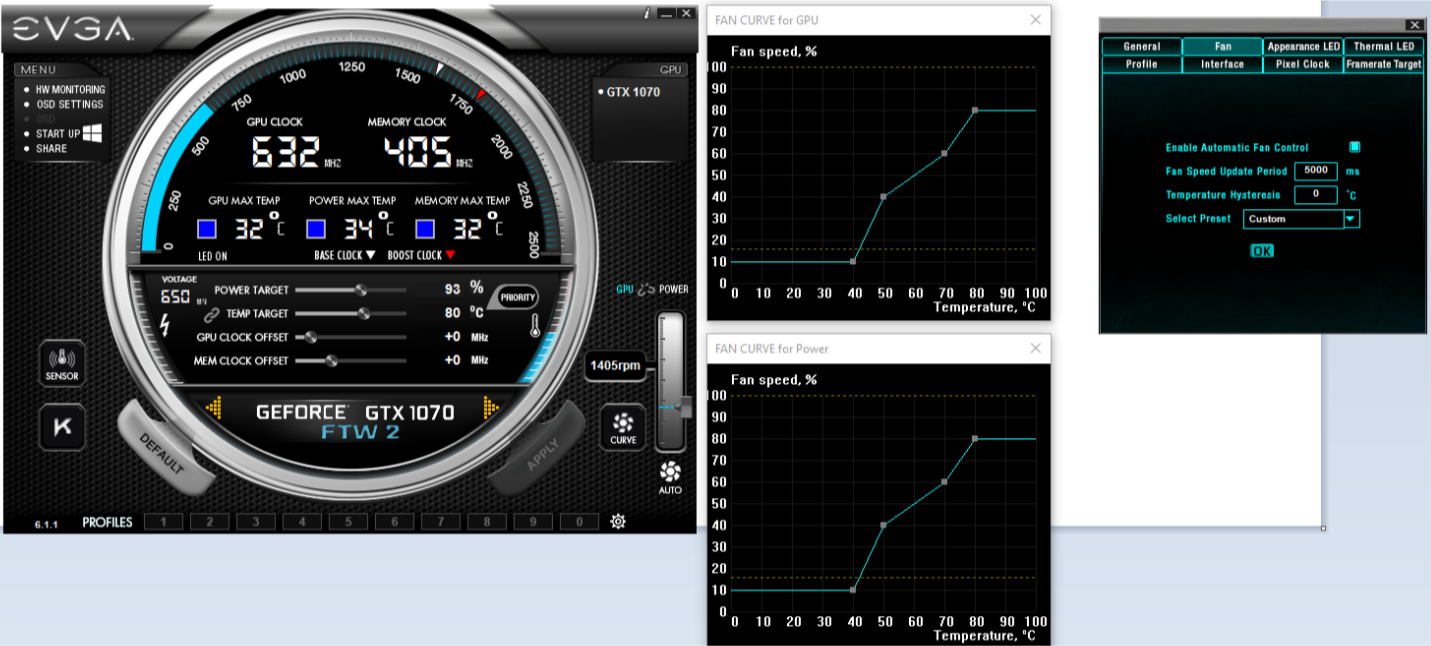Select profile slot 5

point(348,521)
